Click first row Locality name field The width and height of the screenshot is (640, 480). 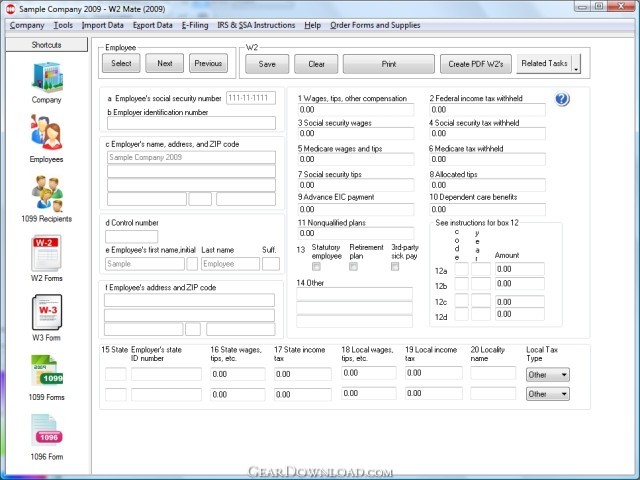(x=493, y=373)
